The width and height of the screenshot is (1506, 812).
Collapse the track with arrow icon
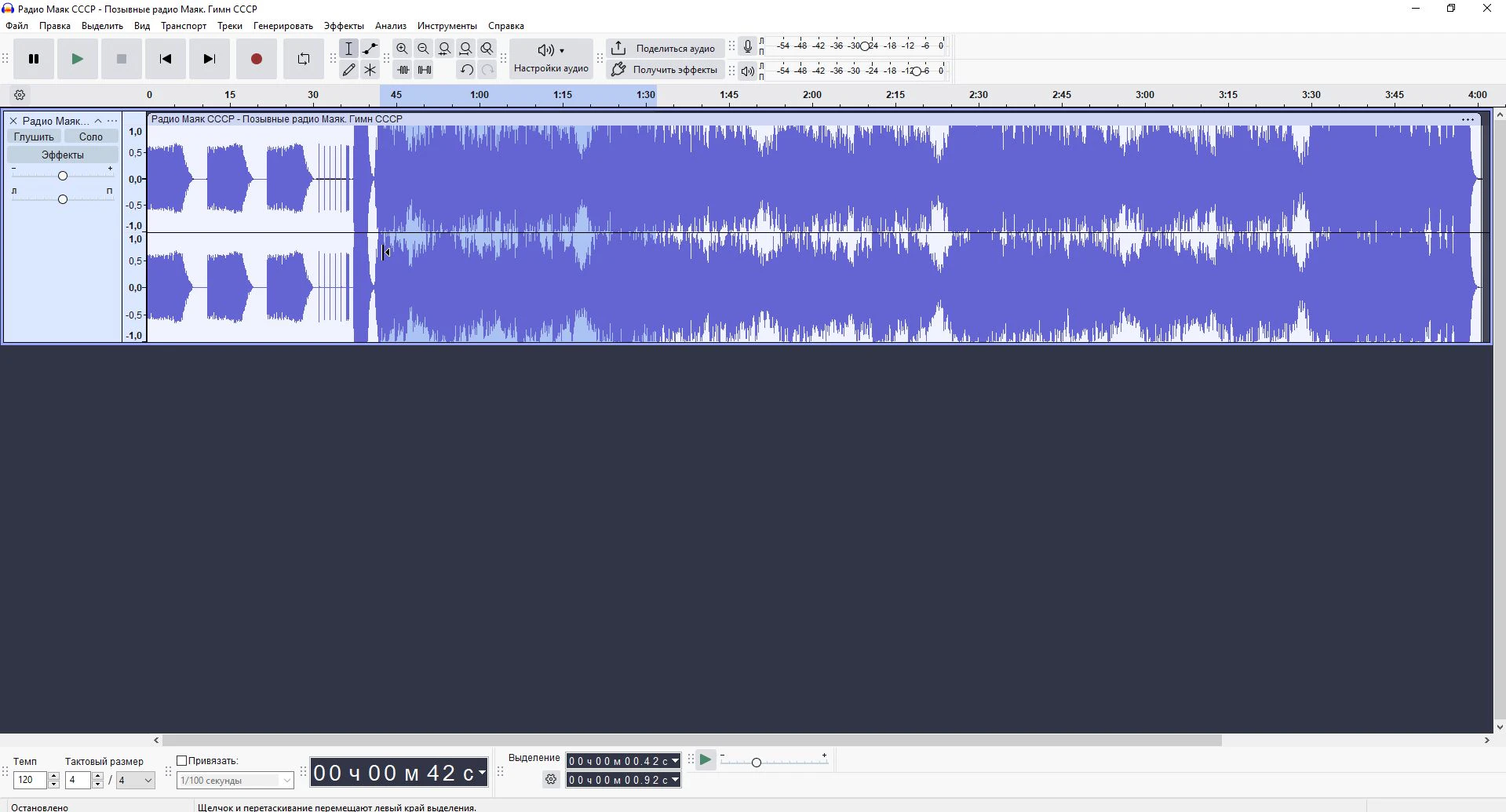98,121
